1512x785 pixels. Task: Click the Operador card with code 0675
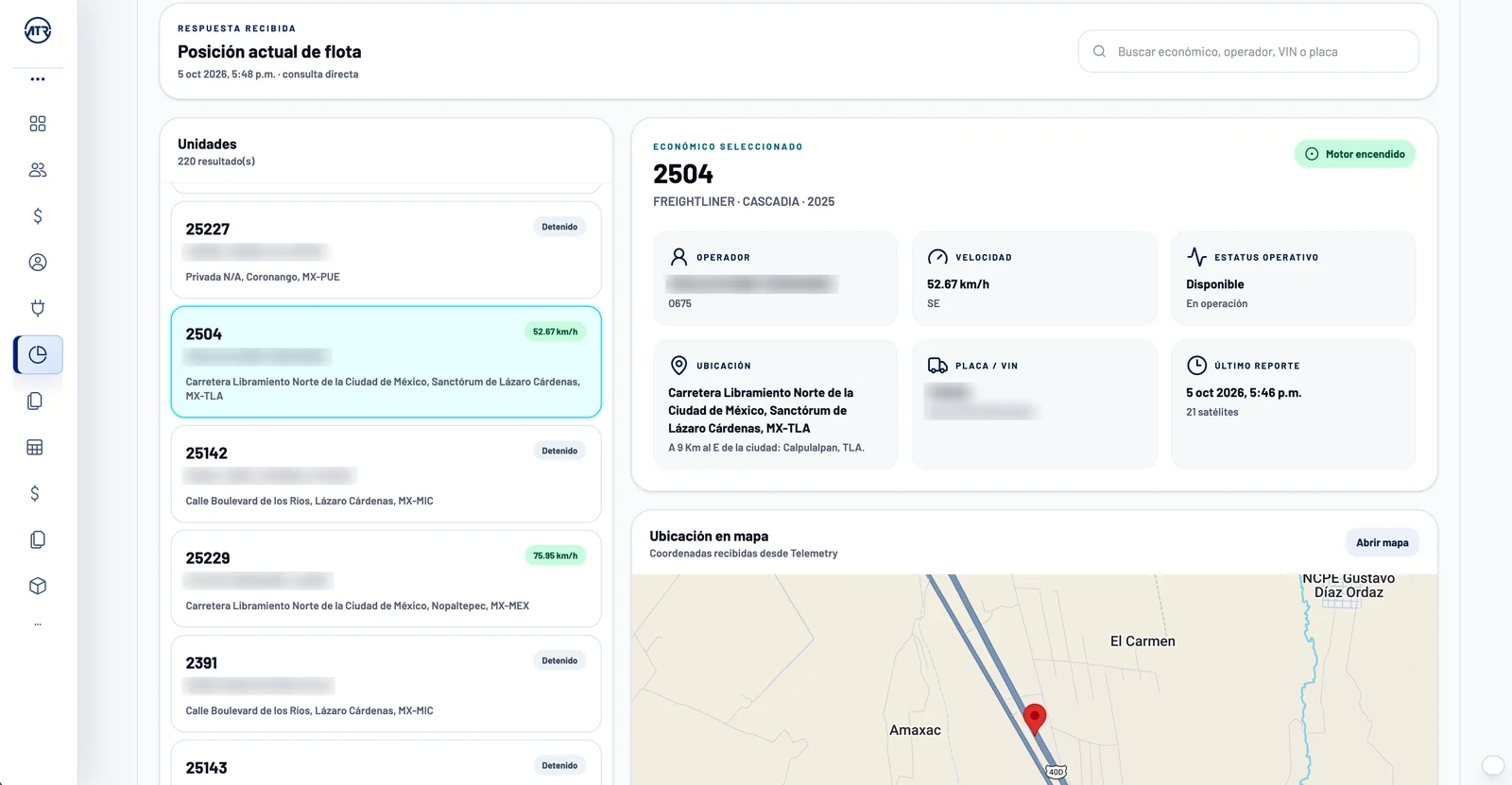click(775, 279)
